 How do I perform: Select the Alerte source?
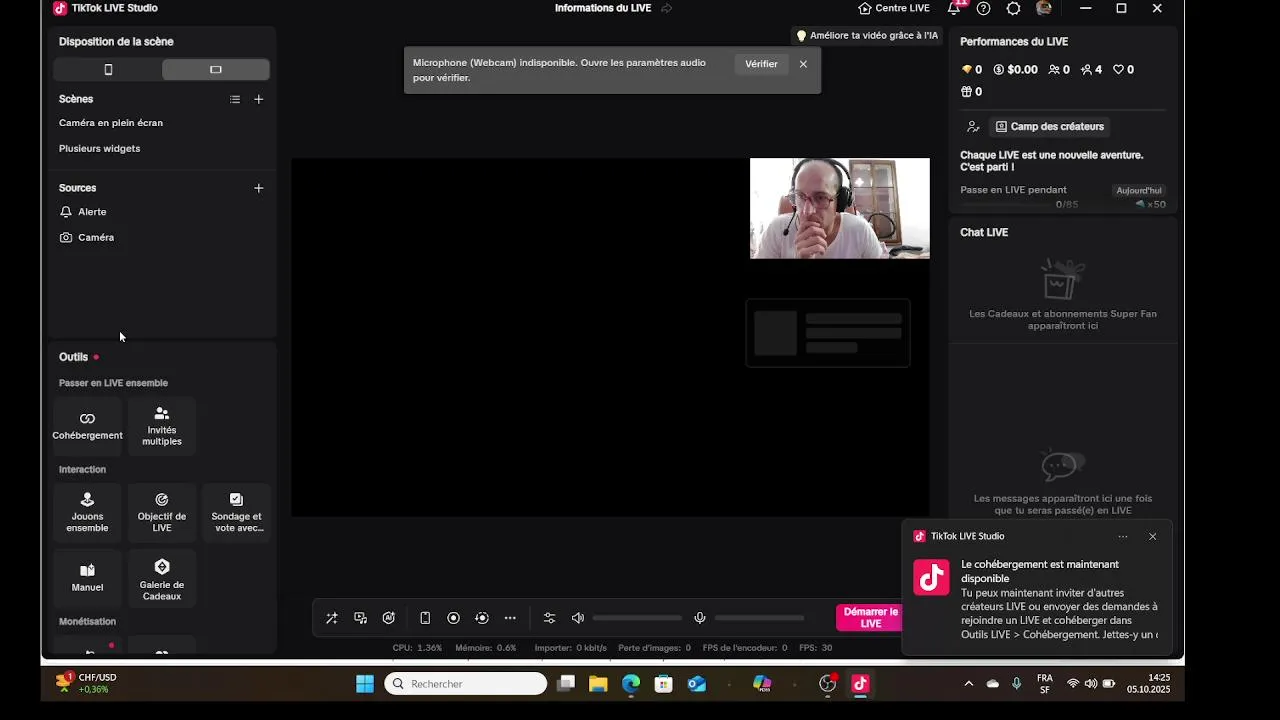pyautogui.click(x=92, y=212)
